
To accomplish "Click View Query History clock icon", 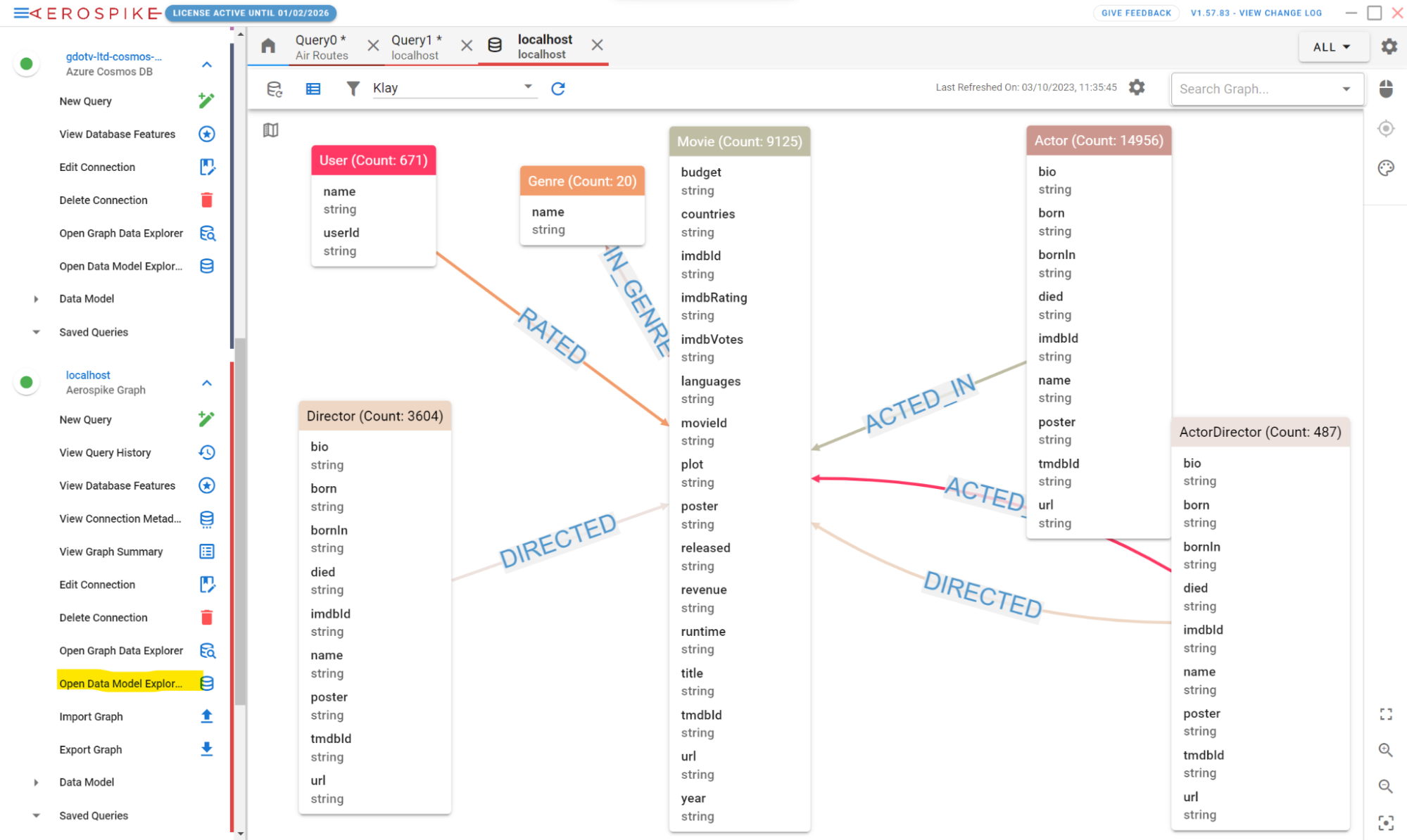I will [x=206, y=452].
